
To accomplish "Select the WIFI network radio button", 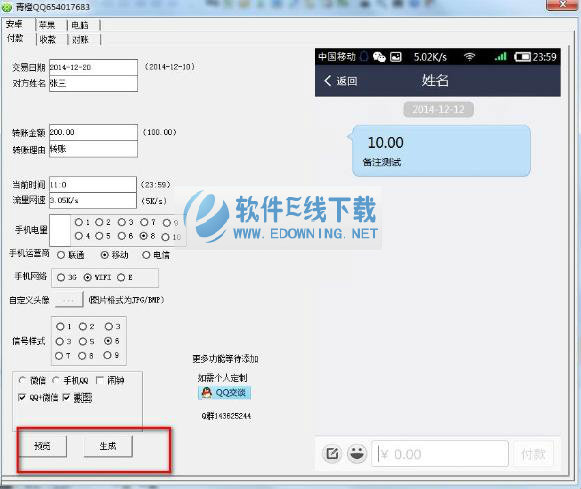I will 87,277.
